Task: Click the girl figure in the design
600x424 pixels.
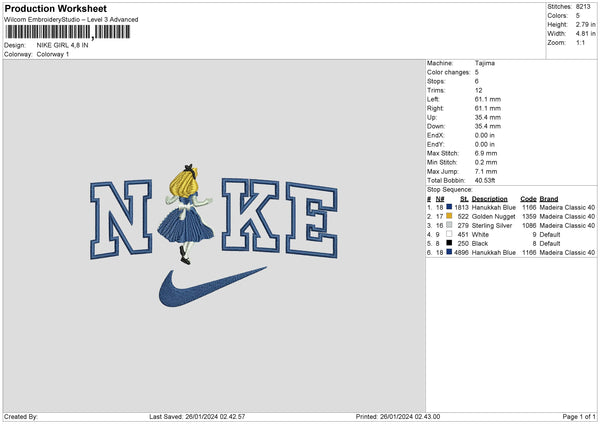Action: (186, 214)
